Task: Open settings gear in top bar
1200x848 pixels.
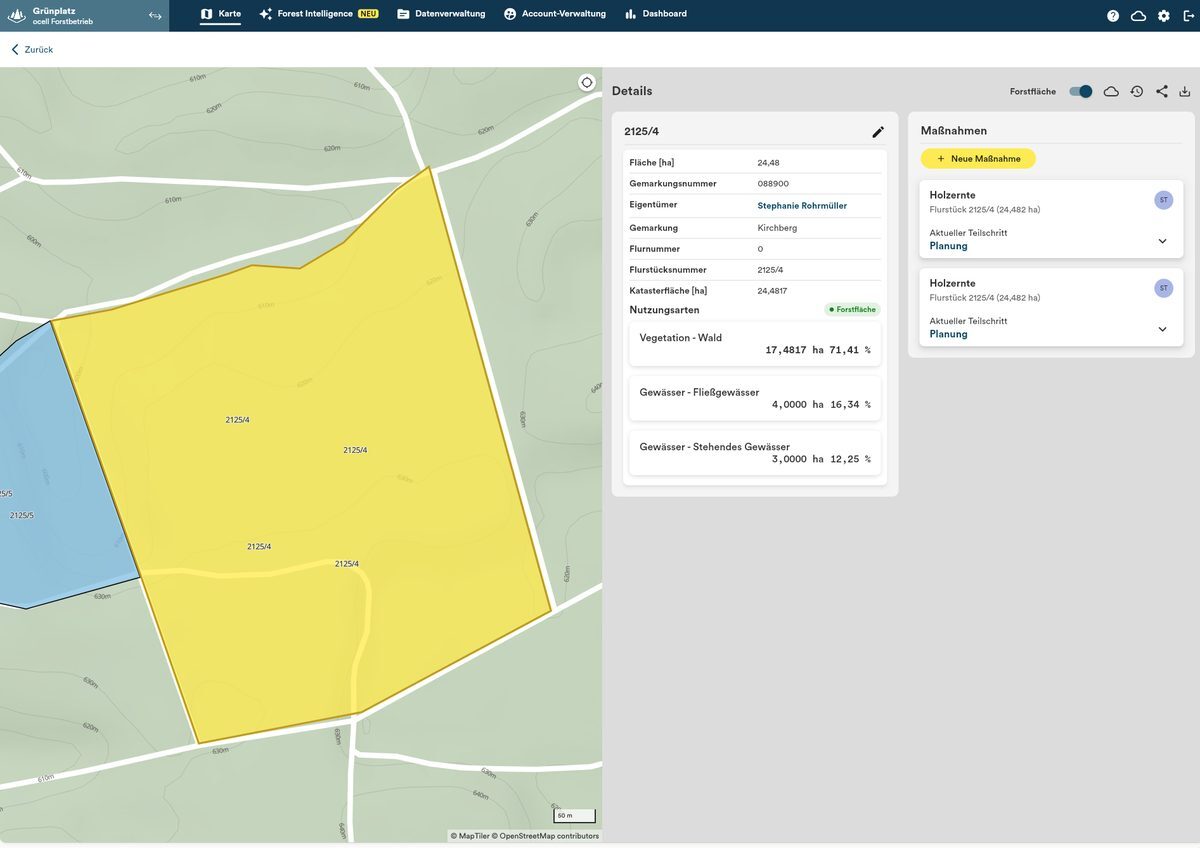Action: tap(1164, 16)
